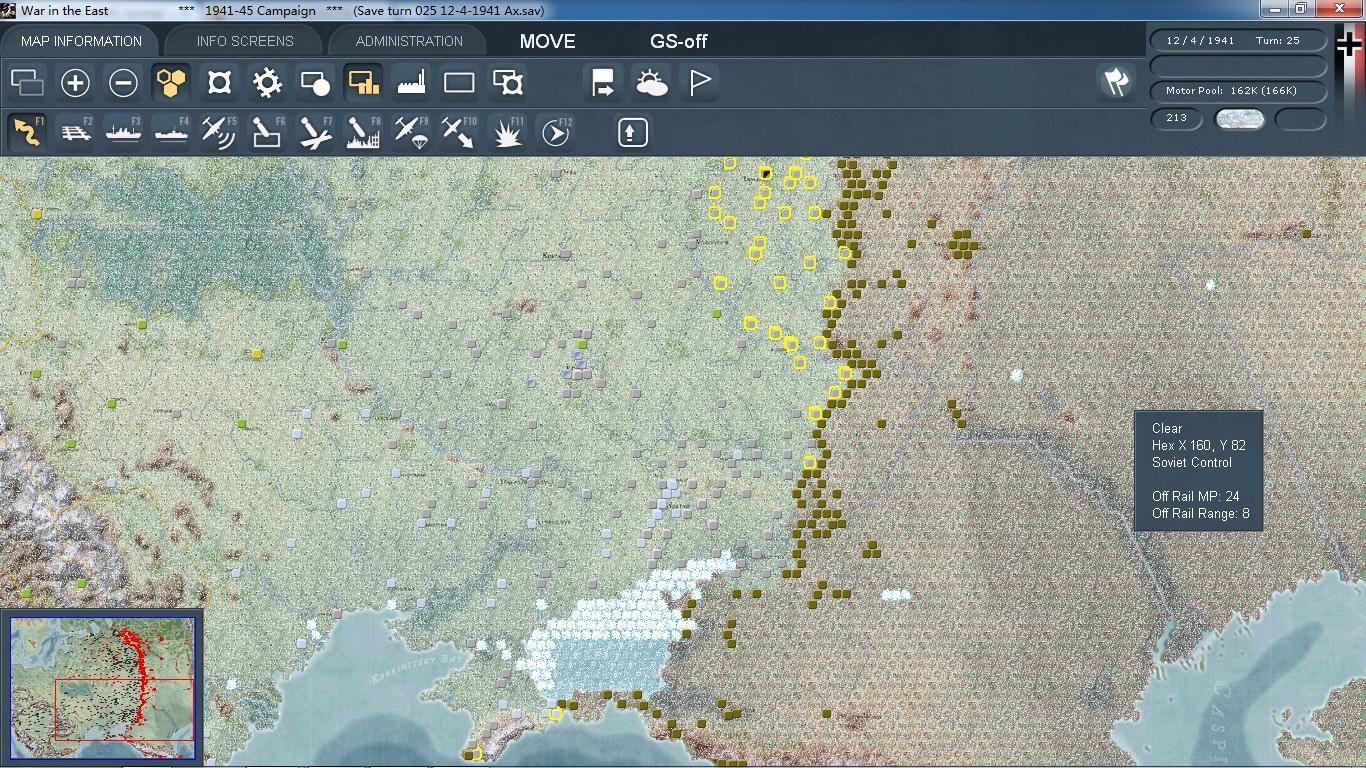Click the F12 circled arrow icon
Screen dimensions: 1366x768
coord(556,132)
